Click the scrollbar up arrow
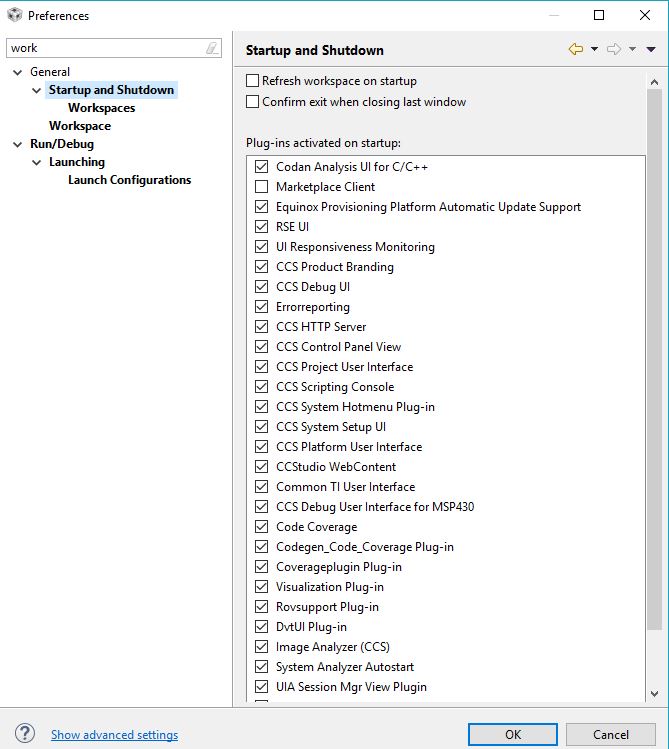Image resolution: width=669 pixels, height=749 pixels. 654,82
